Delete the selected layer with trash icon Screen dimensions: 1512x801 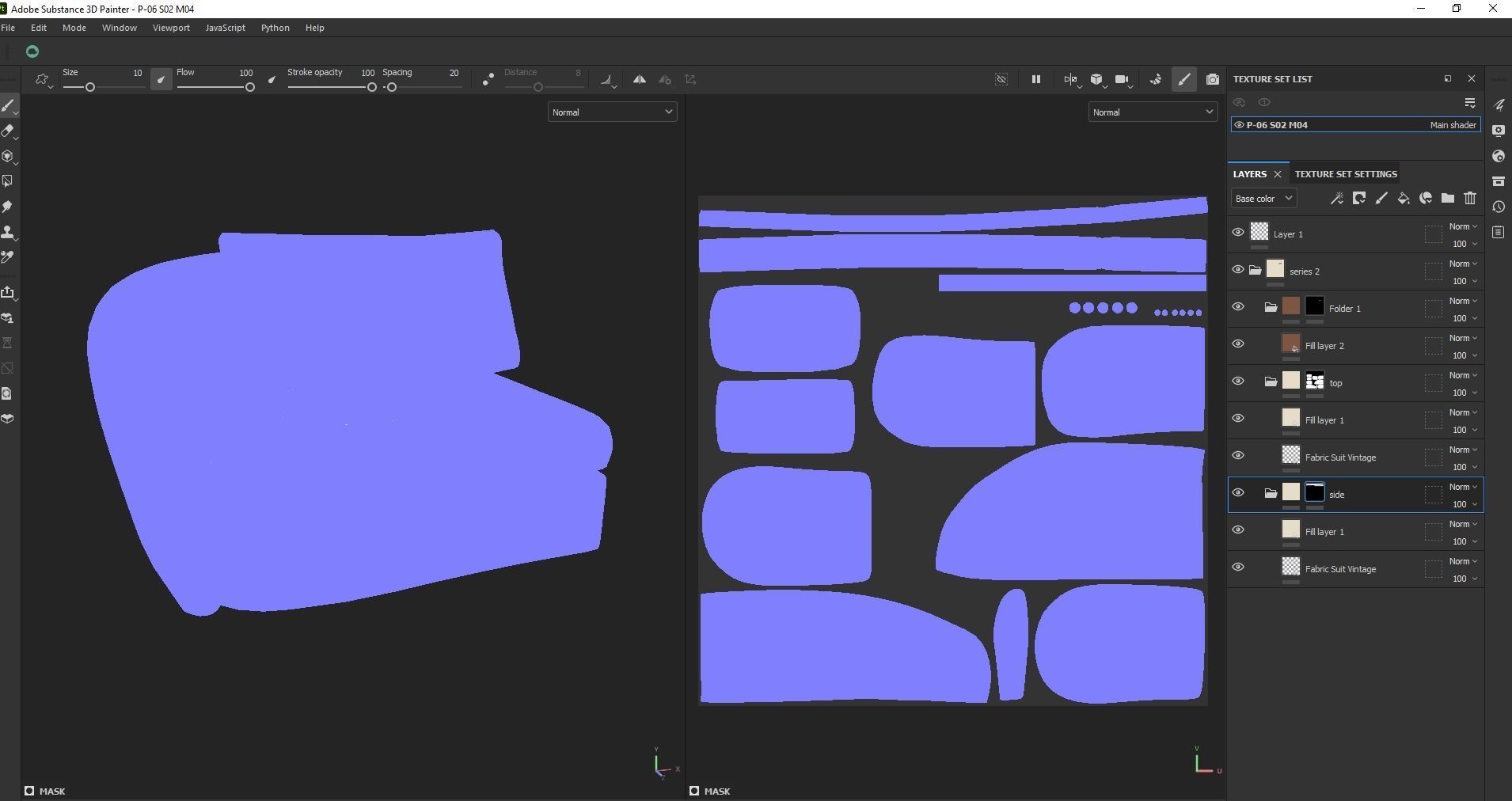pyautogui.click(x=1470, y=199)
